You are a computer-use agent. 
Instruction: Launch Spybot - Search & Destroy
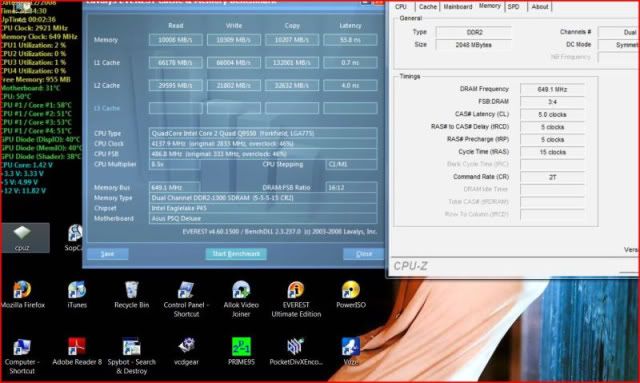click(x=131, y=356)
